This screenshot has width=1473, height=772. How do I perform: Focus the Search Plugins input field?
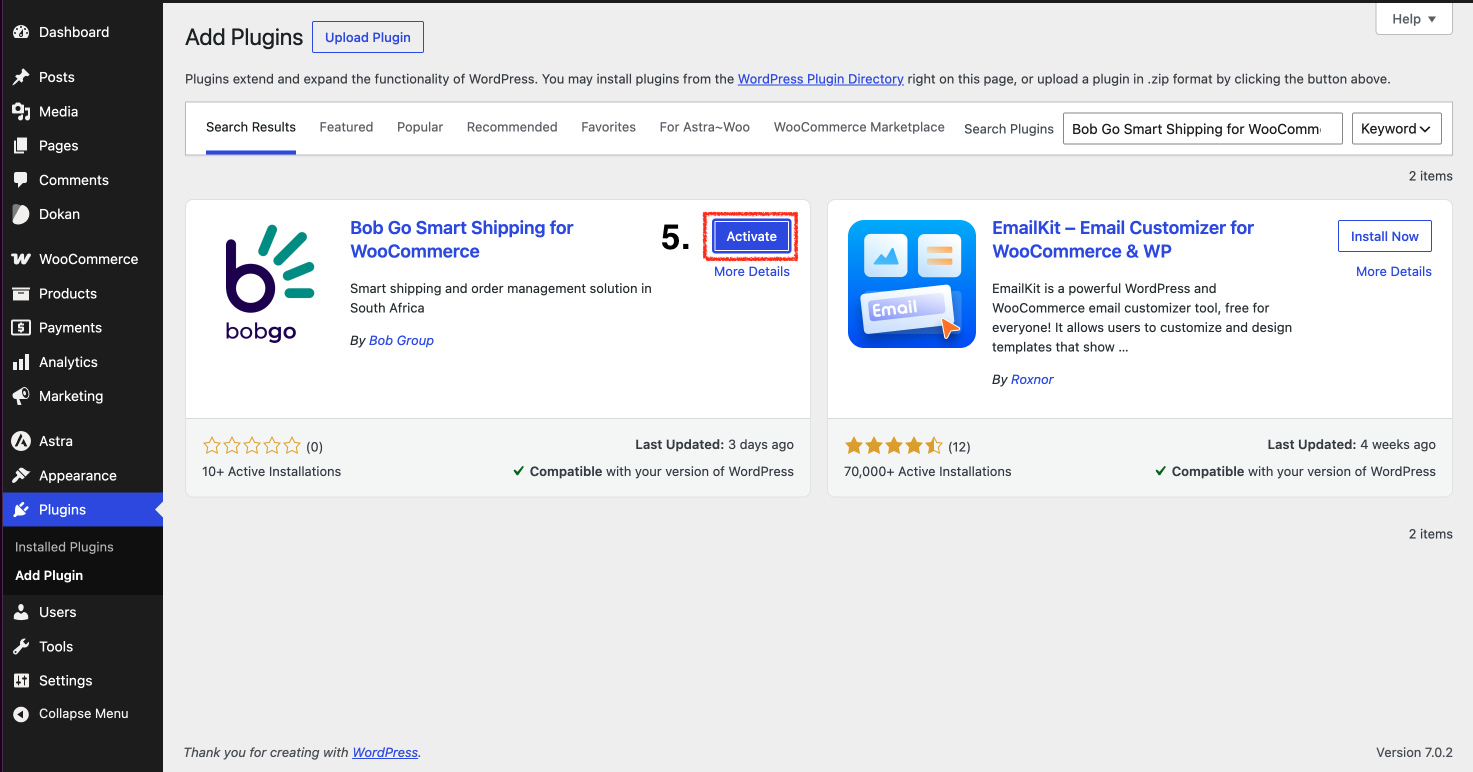(x=1203, y=128)
